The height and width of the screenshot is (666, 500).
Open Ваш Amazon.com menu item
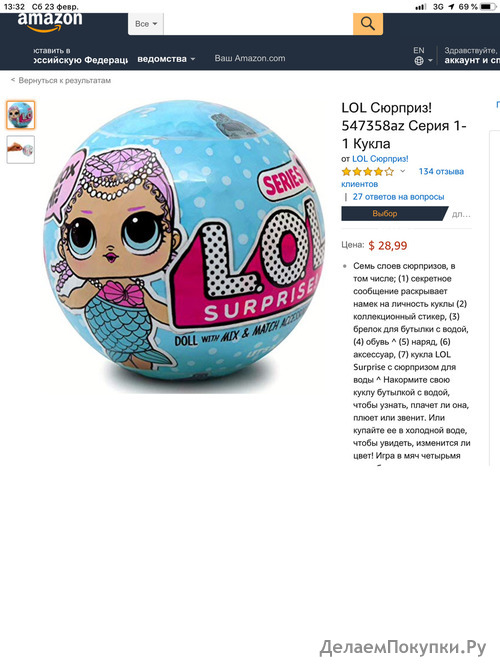(250, 58)
